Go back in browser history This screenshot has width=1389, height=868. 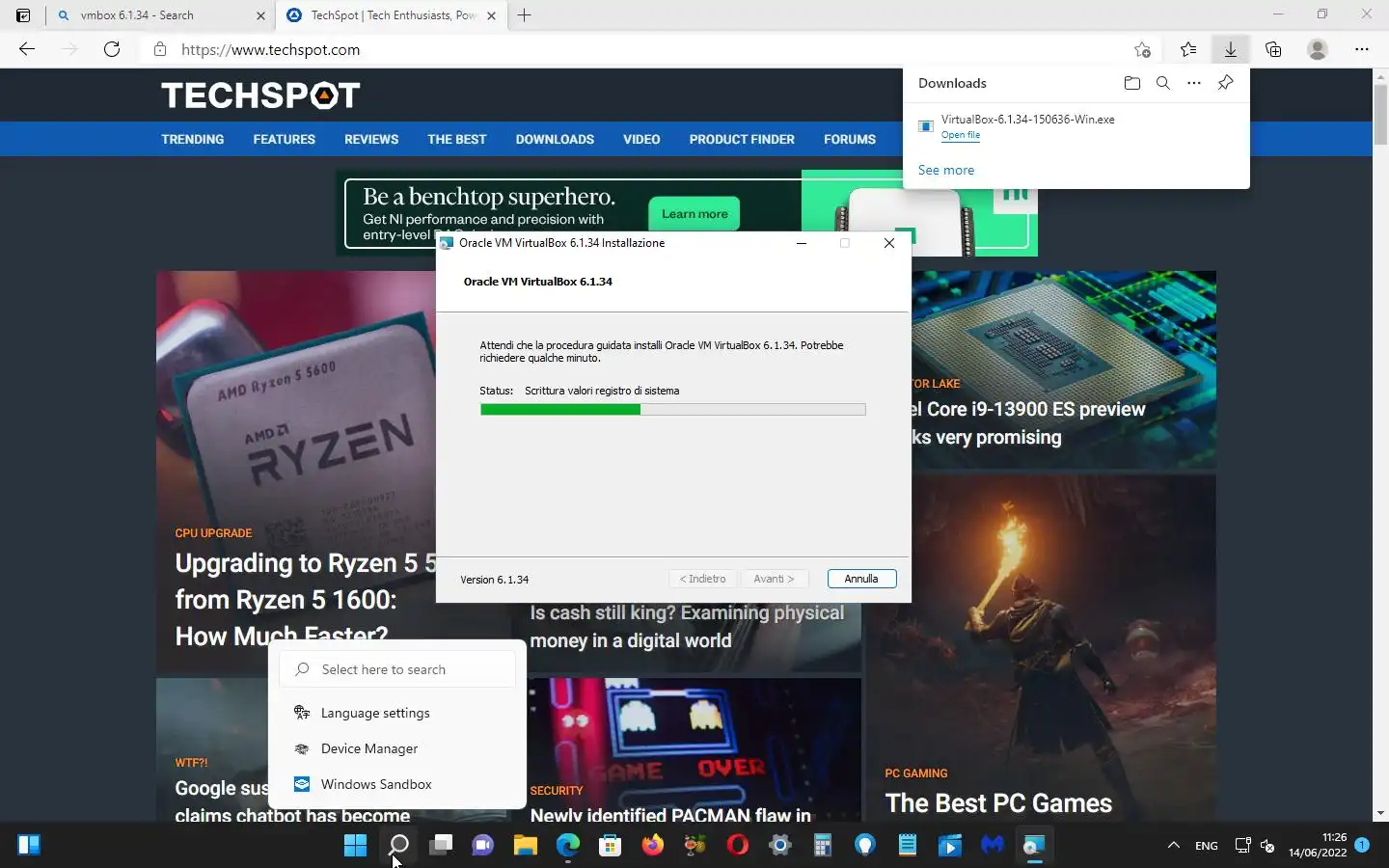(x=27, y=49)
